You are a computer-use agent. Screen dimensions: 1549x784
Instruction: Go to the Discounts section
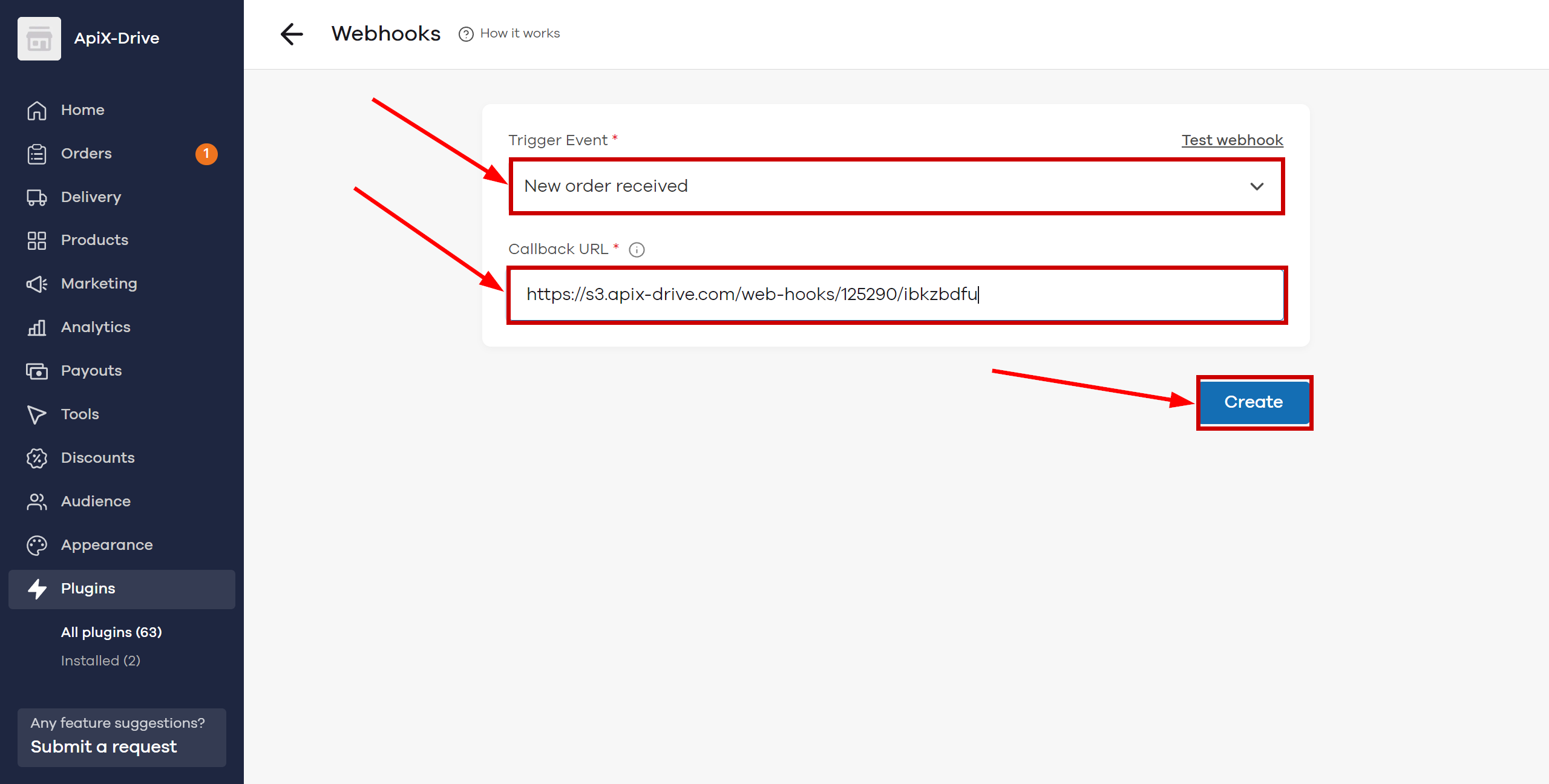point(122,458)
